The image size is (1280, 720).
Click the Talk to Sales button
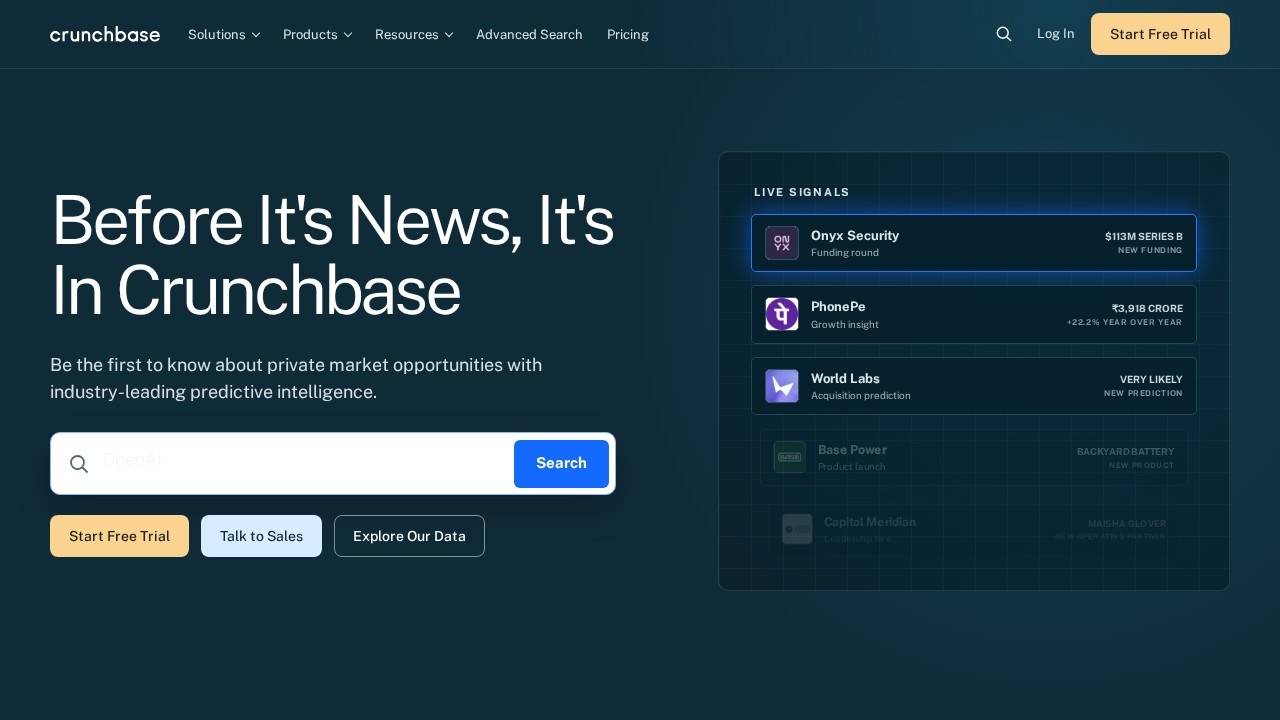click(x=261, y=536)
